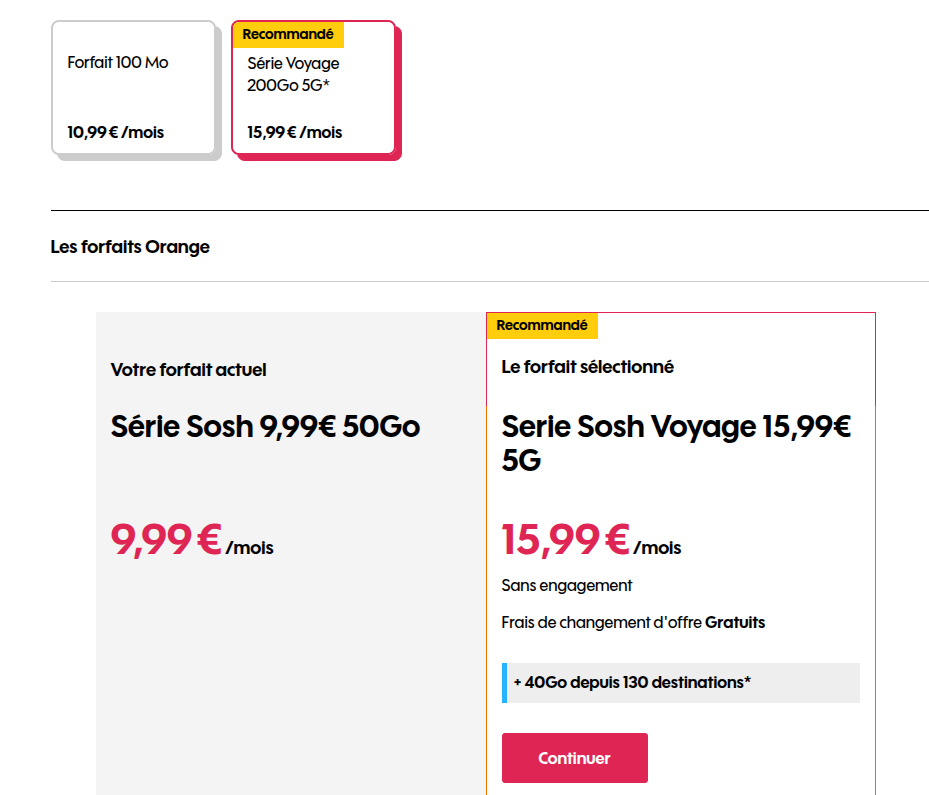Select the Série Sosh 9,99€ 50Go title
This screenshot has width=929, height=795.
point(265,427)
